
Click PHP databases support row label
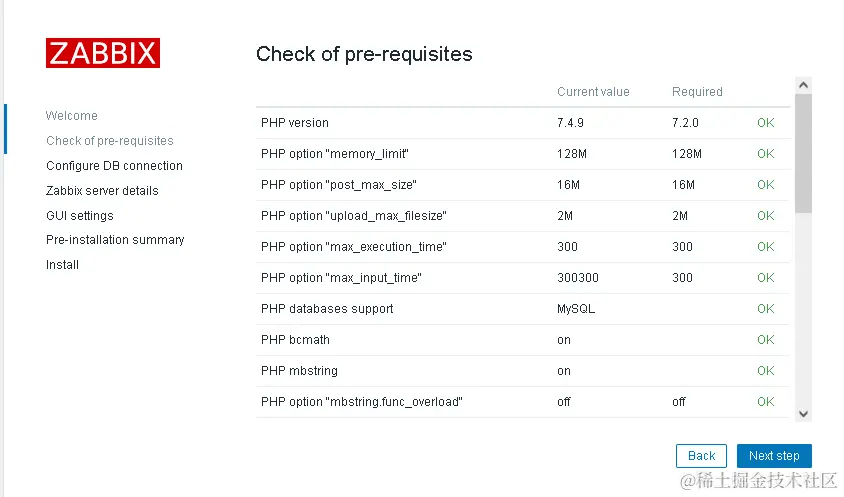click(x=327, y=309)
